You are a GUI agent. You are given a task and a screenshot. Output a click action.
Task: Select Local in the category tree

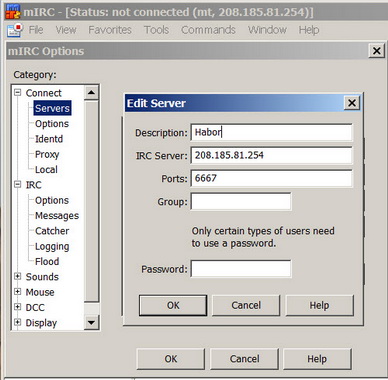coord(46,170)
